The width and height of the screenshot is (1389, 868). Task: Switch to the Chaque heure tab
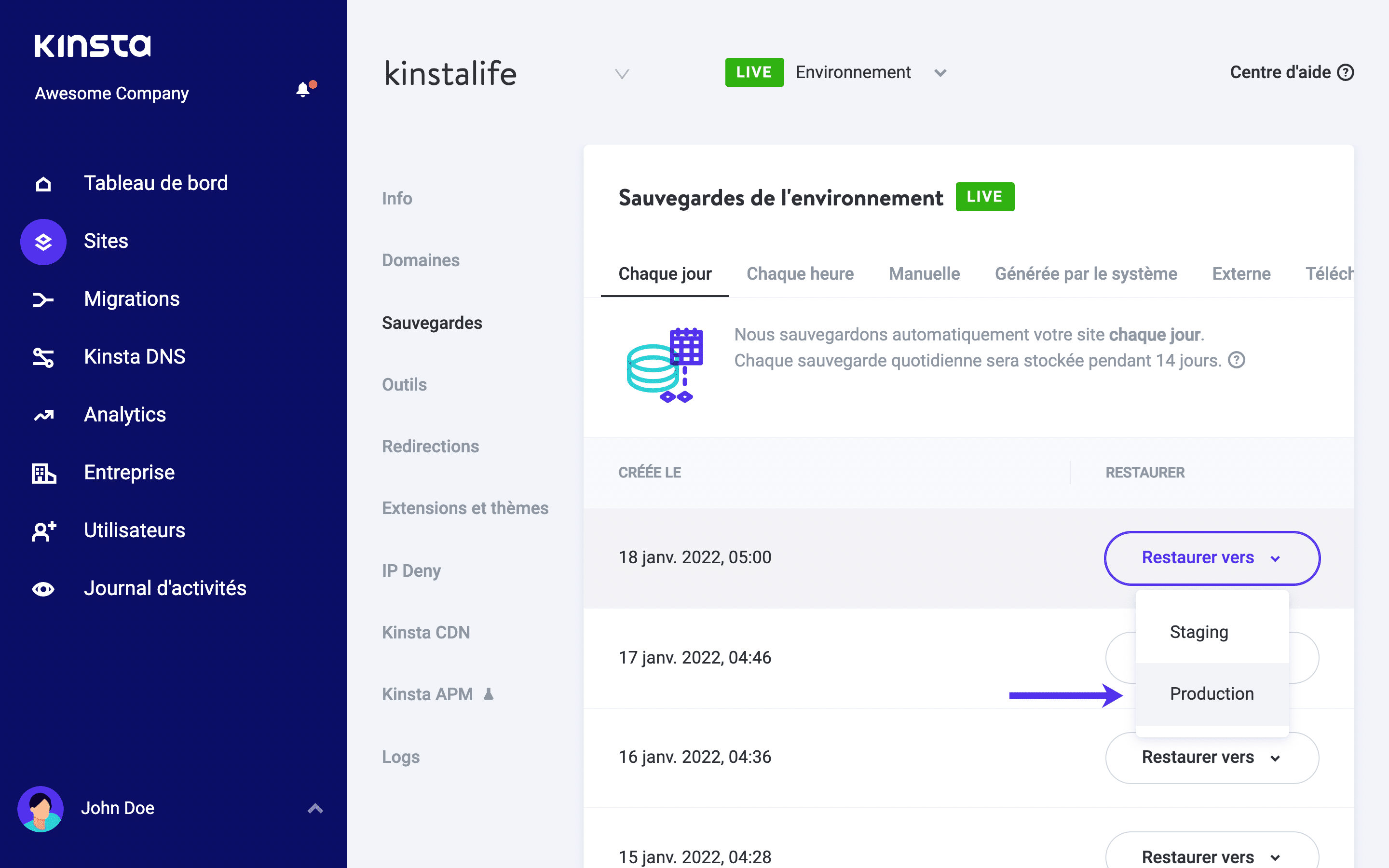click(x=800, y=274)
